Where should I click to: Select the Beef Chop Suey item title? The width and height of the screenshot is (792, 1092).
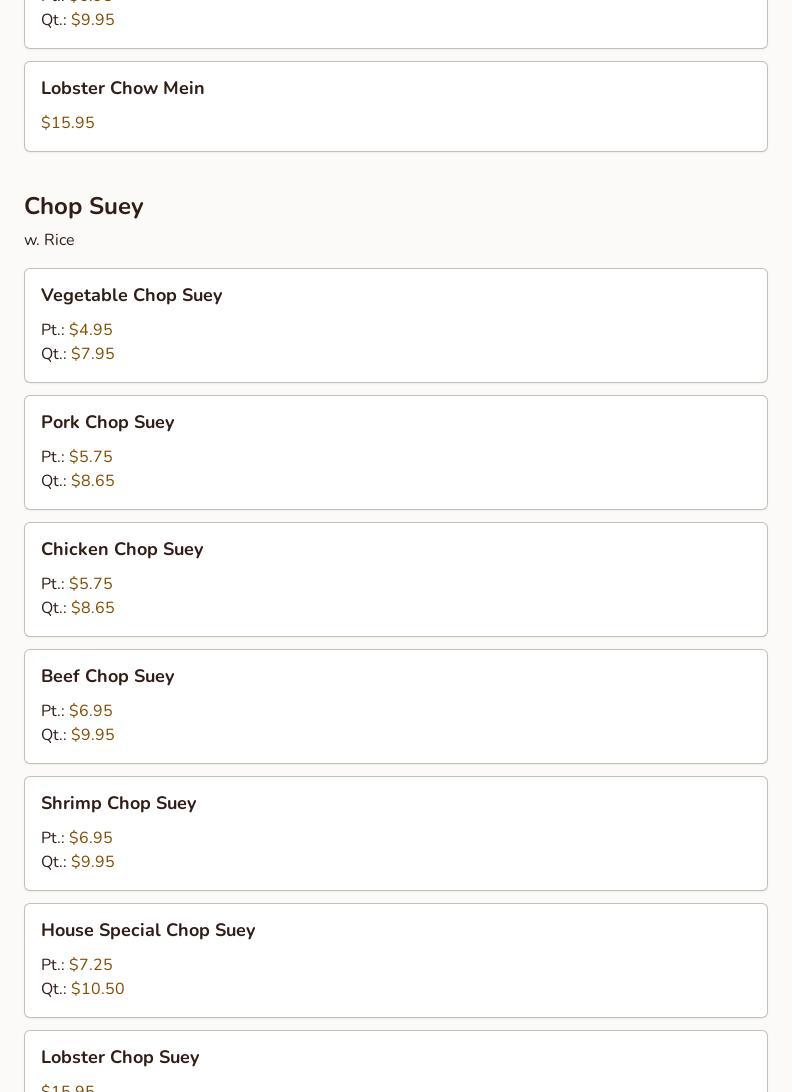point(107,676)
